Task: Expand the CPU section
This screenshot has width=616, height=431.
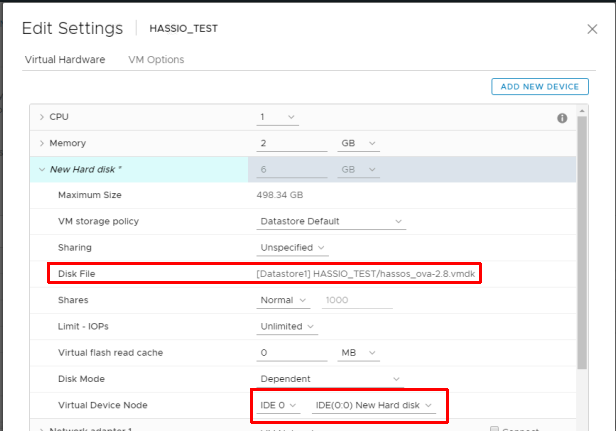Action: pos(42,117)
